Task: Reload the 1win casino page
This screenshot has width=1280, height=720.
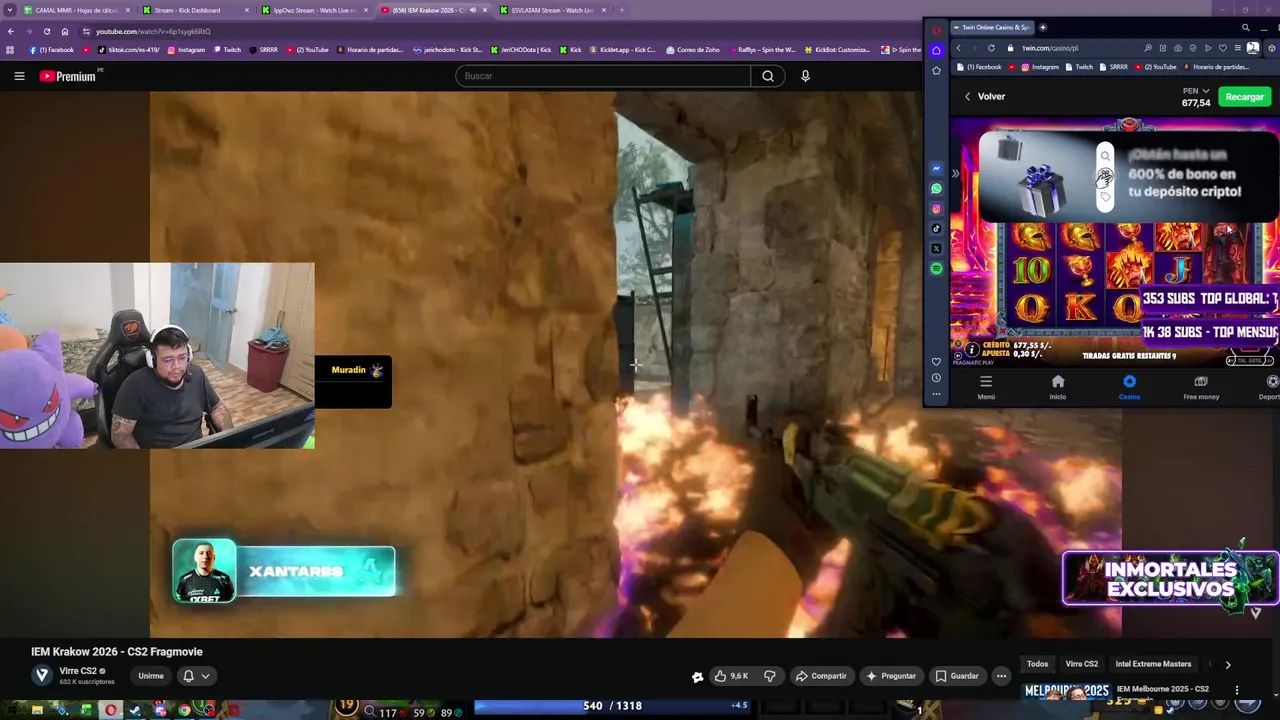Action: 991,48
